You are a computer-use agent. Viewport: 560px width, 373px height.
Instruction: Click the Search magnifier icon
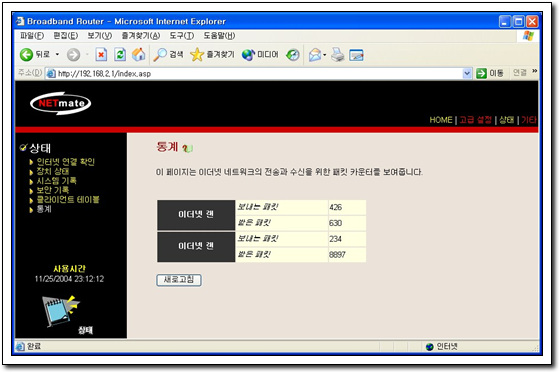tap(160, 55)
